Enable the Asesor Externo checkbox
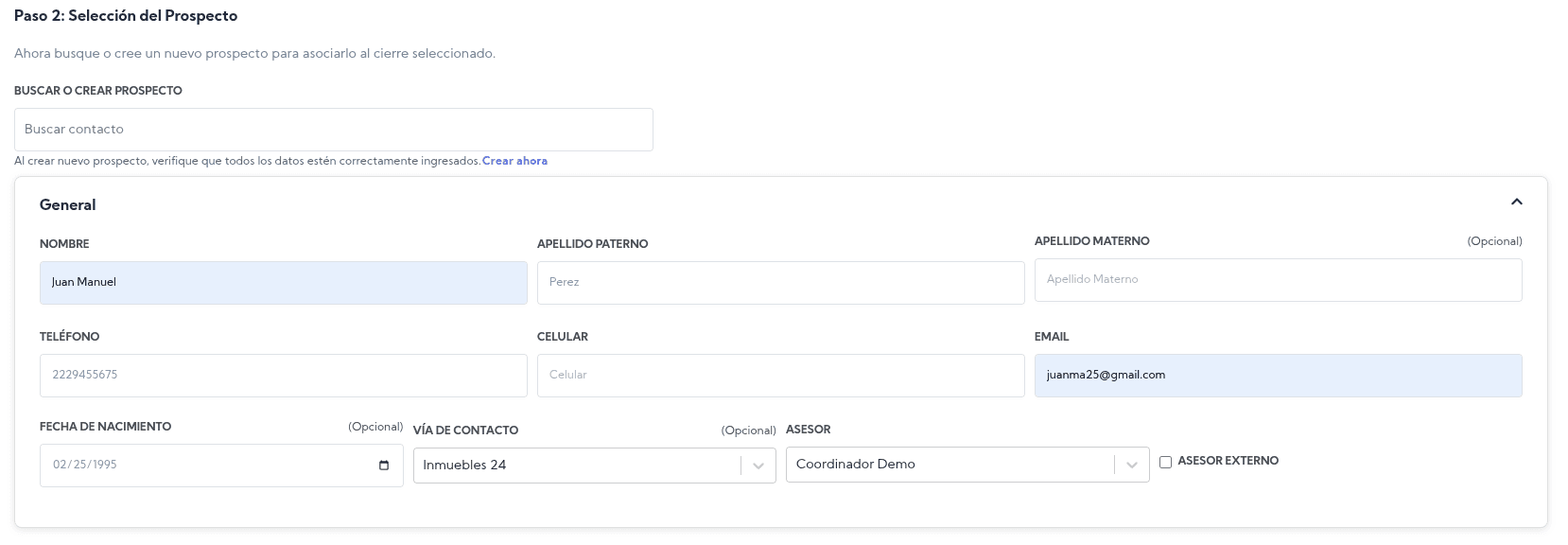1568x545 pixels. tap(1165, 462)
